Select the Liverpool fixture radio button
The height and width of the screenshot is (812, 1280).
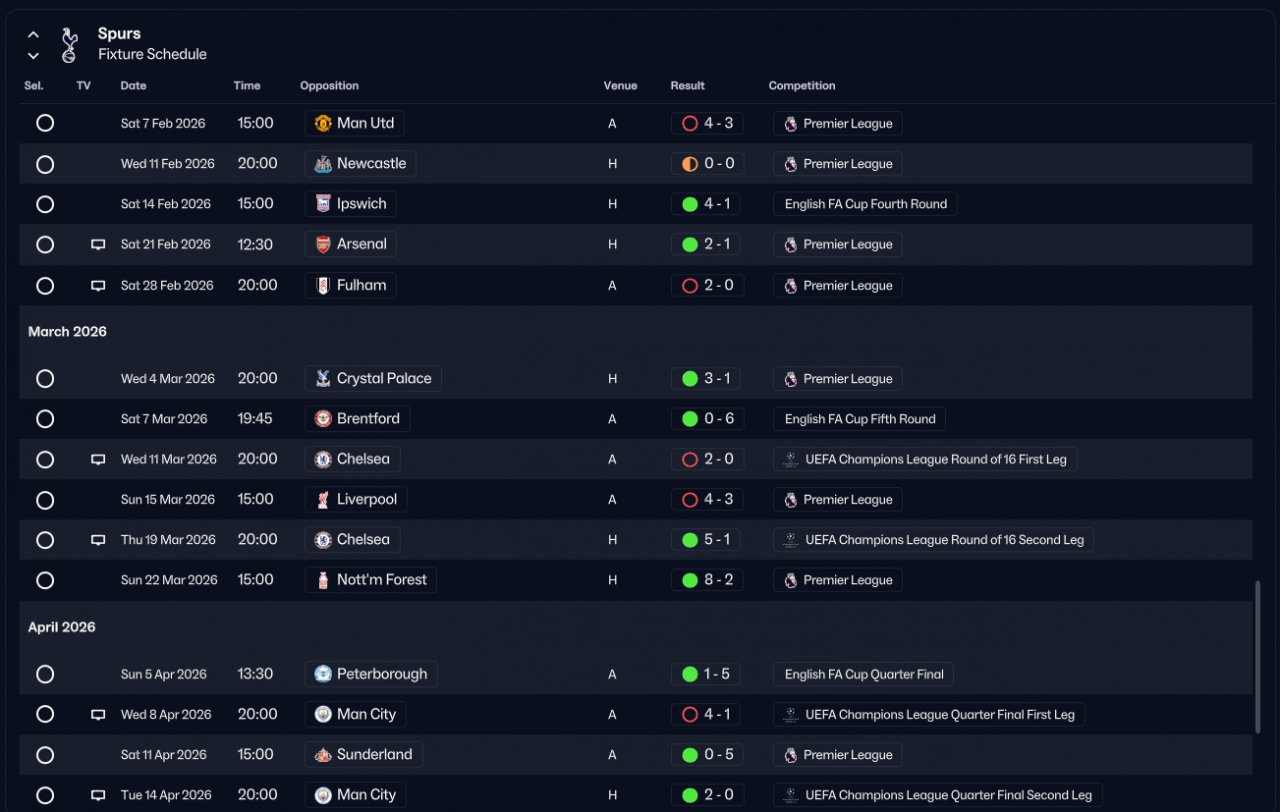[45, 499]
